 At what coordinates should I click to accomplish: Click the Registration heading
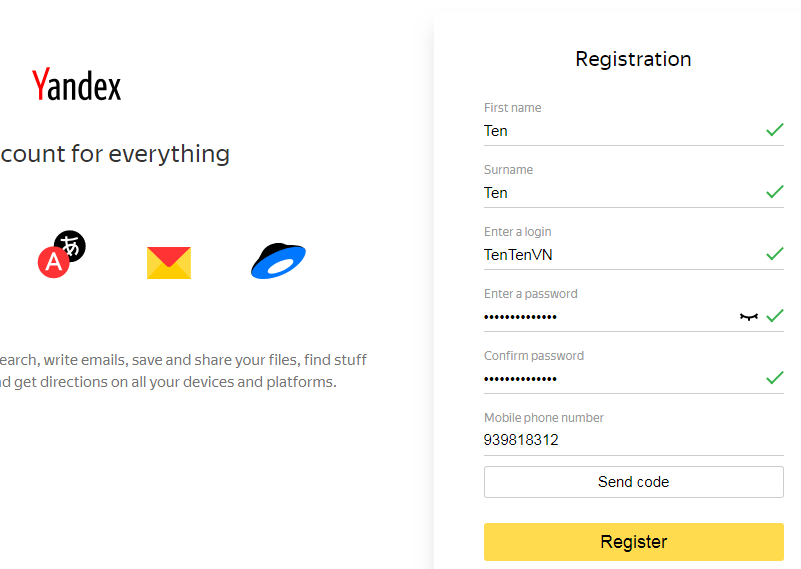pyautogui.click(x=633, y=59)
